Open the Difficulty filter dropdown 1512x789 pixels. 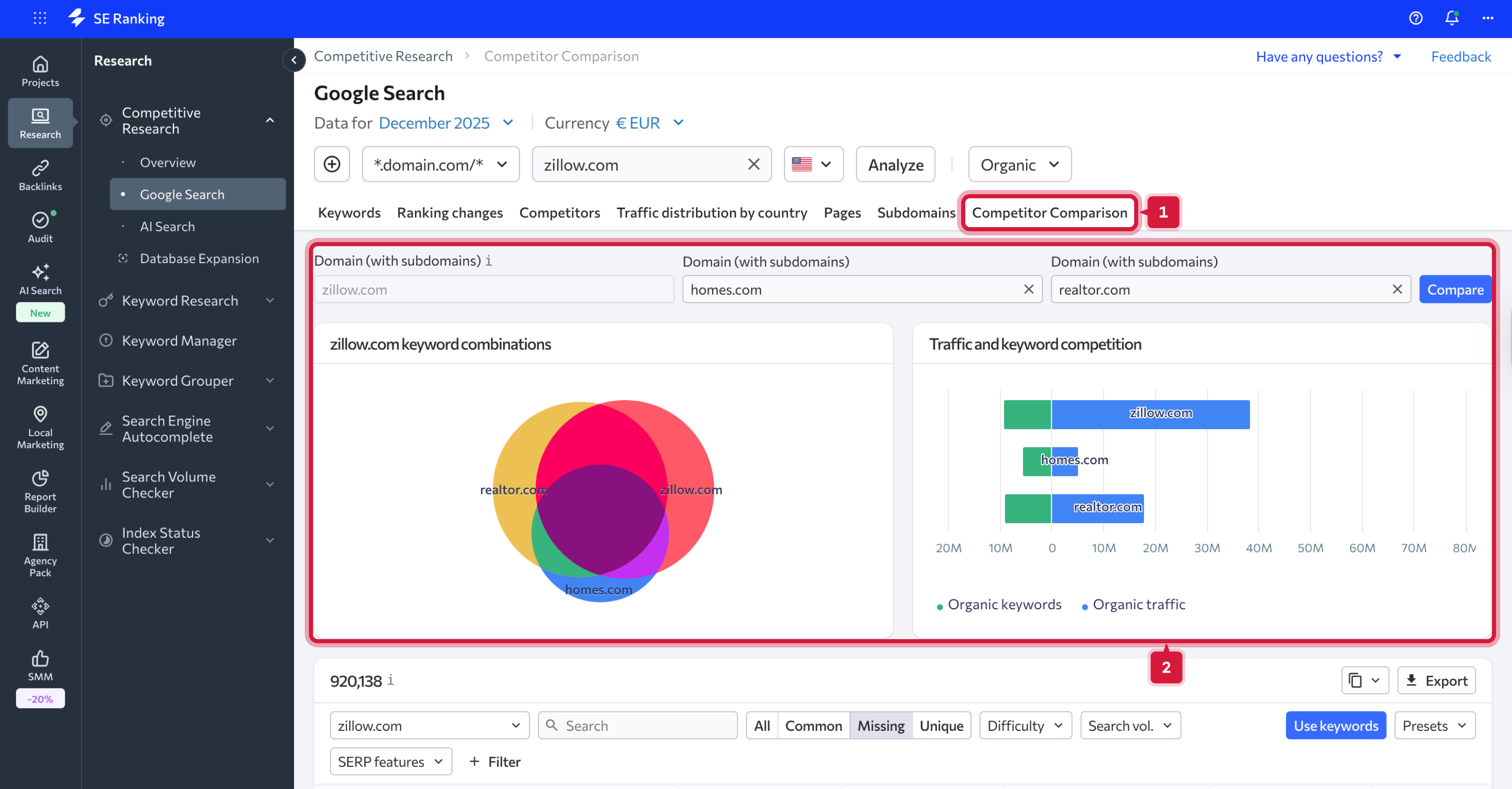coord(1025,726)
